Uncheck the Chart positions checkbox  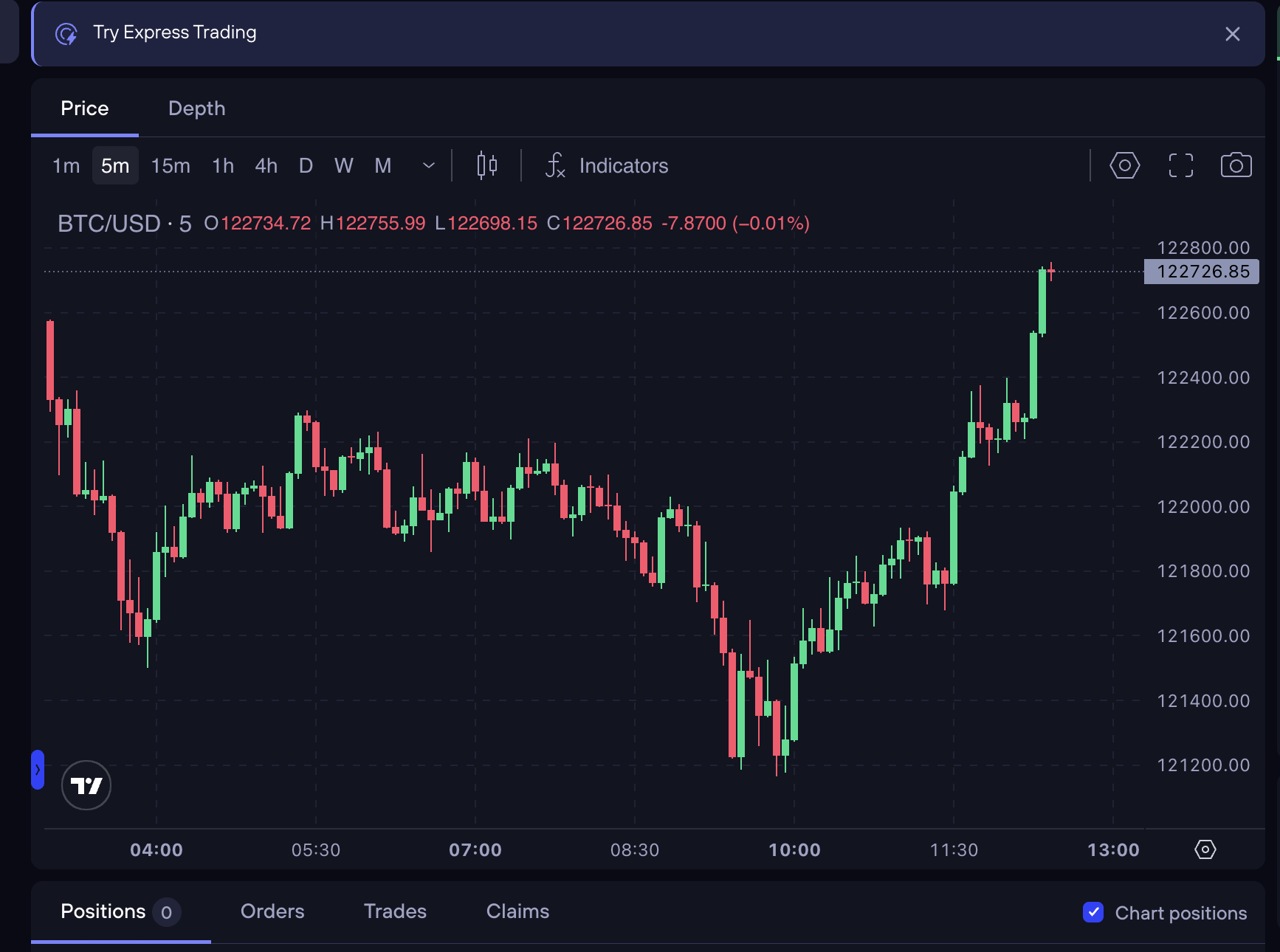[x=1093, y=912]
